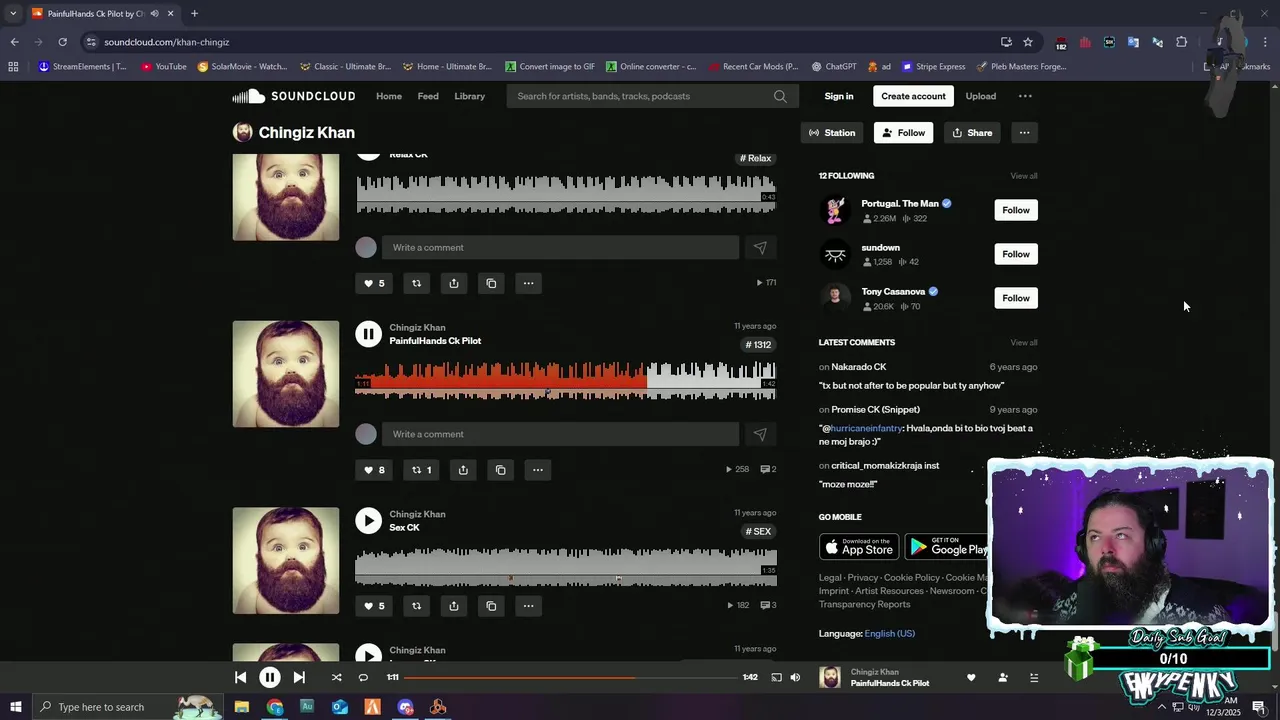Open Windows Start menu
The image size is (1280, 720).
(15, 707)
